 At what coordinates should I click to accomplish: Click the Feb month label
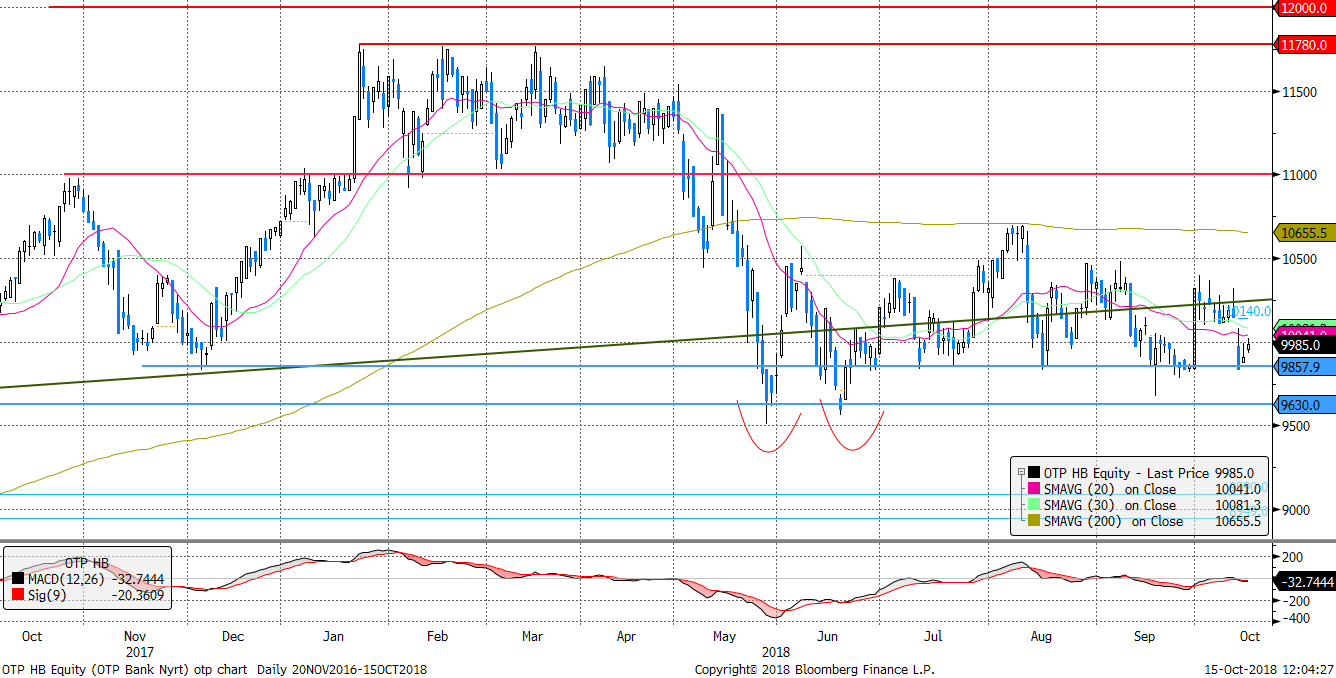(437, 636)
